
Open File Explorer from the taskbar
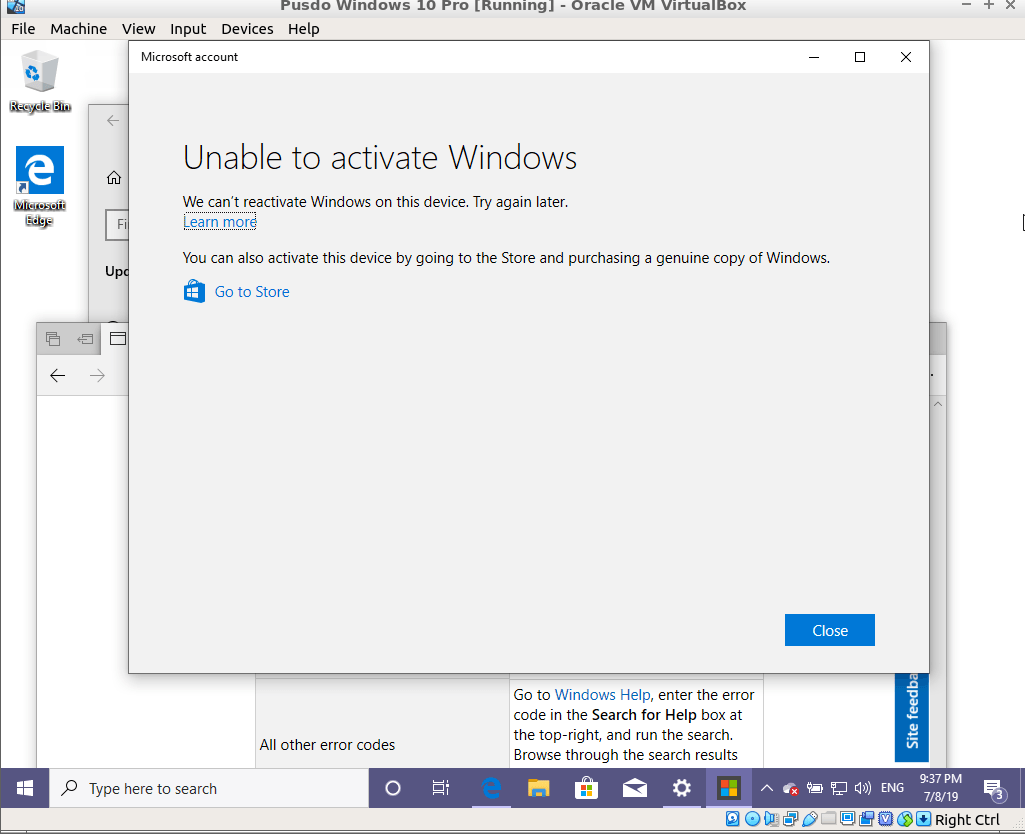(538, 788)
